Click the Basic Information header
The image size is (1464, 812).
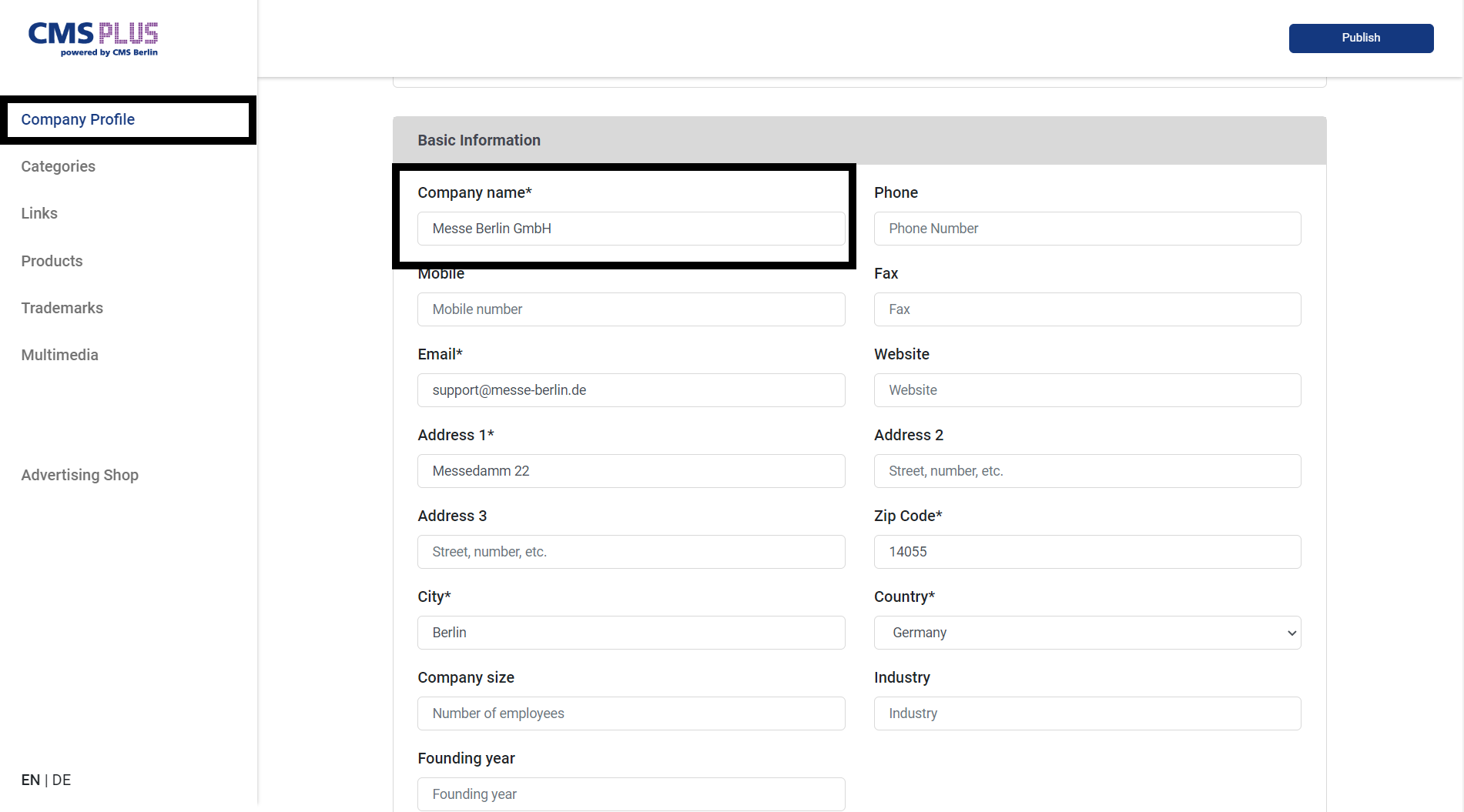click(859, 140)
